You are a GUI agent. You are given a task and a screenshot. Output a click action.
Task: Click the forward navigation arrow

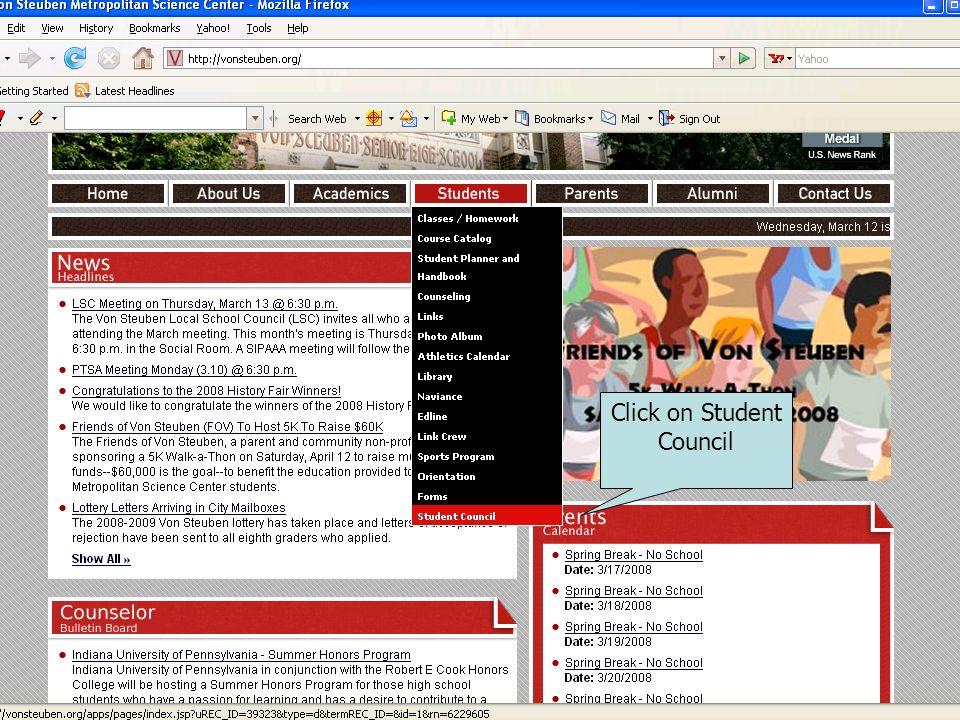pos(29,58)
